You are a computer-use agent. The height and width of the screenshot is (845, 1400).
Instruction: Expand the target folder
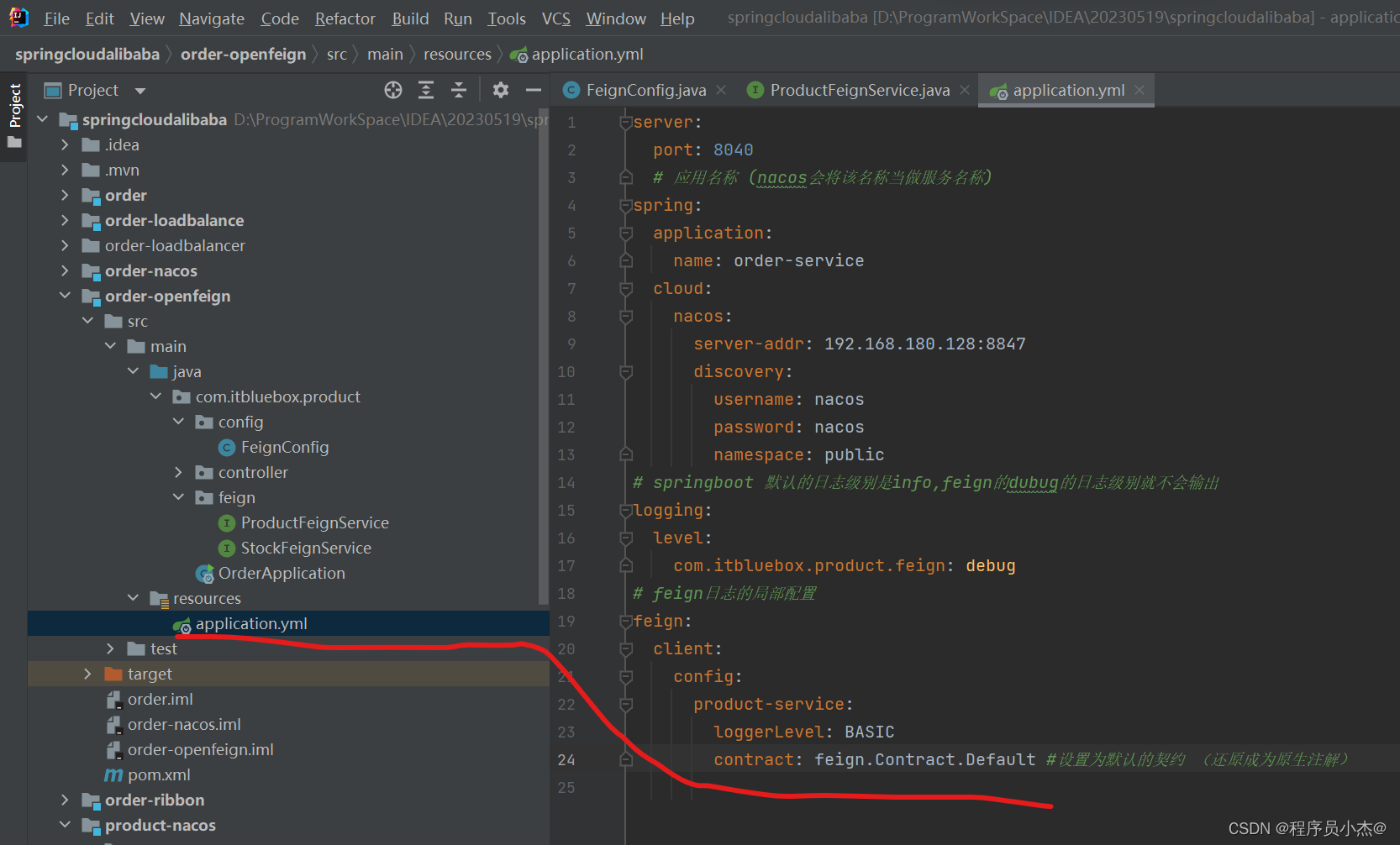87,674
